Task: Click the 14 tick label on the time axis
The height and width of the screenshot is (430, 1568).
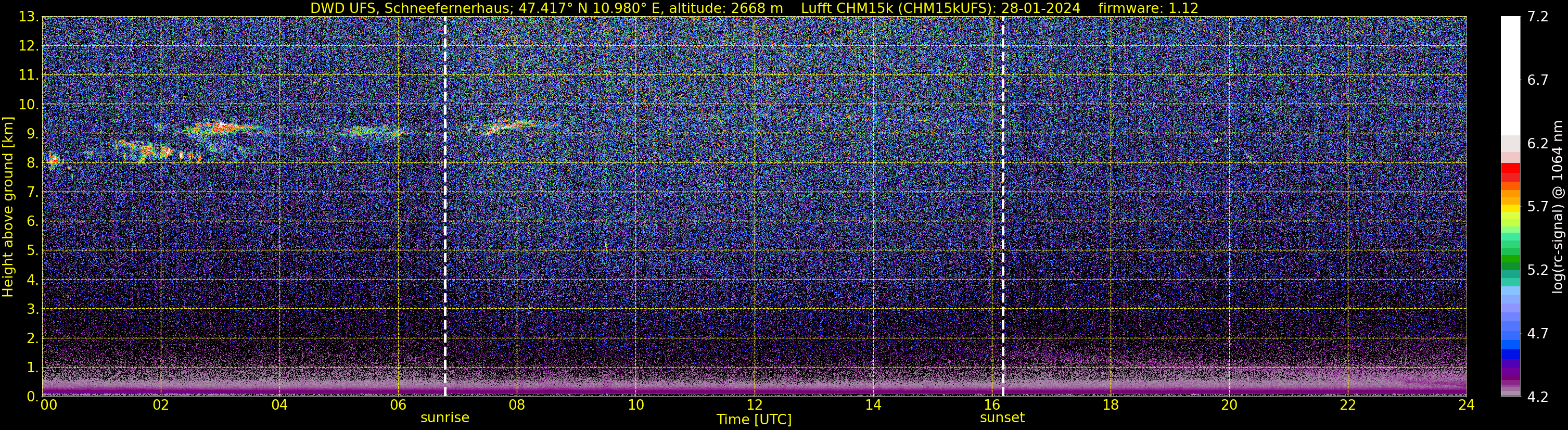Action: coord(873,406)
